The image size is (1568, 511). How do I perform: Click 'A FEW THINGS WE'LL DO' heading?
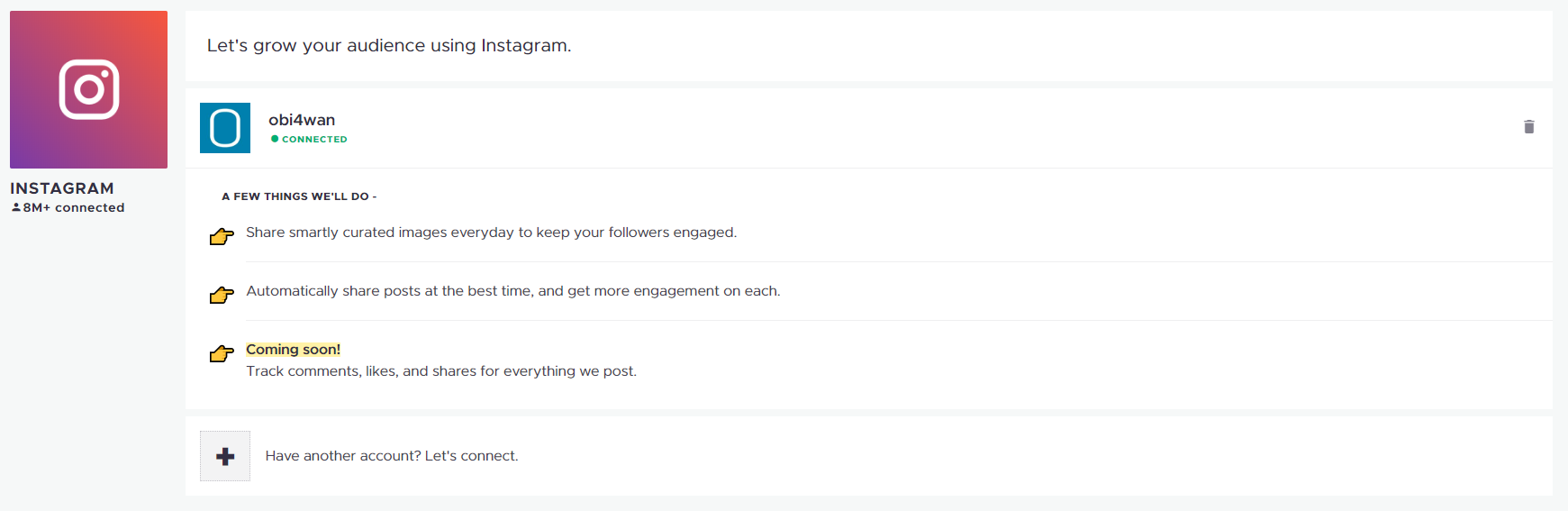tap(299, 196)
